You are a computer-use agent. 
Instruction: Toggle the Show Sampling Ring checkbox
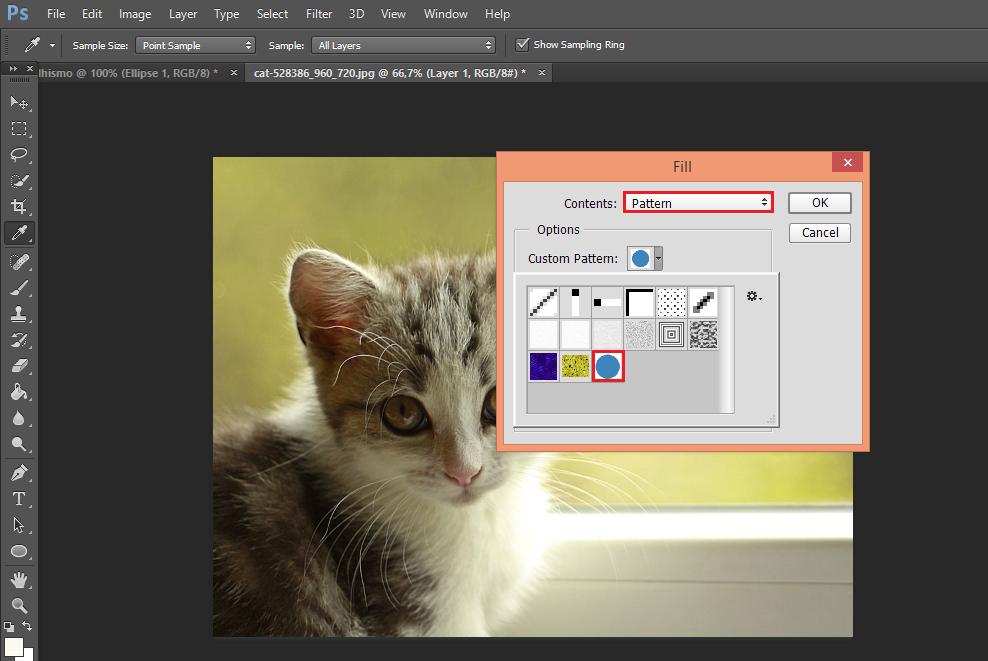[x=522, y=45]
